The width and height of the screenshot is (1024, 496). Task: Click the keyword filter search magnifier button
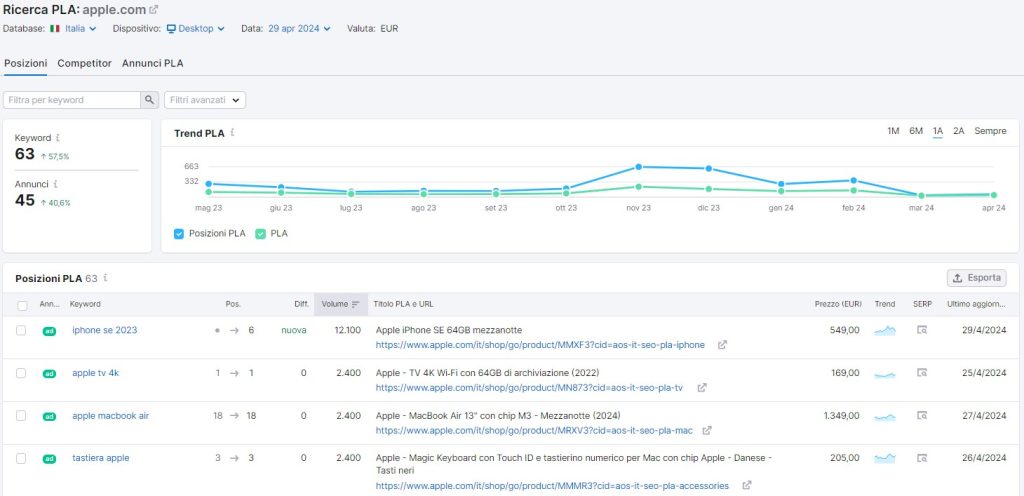point(150,100)
